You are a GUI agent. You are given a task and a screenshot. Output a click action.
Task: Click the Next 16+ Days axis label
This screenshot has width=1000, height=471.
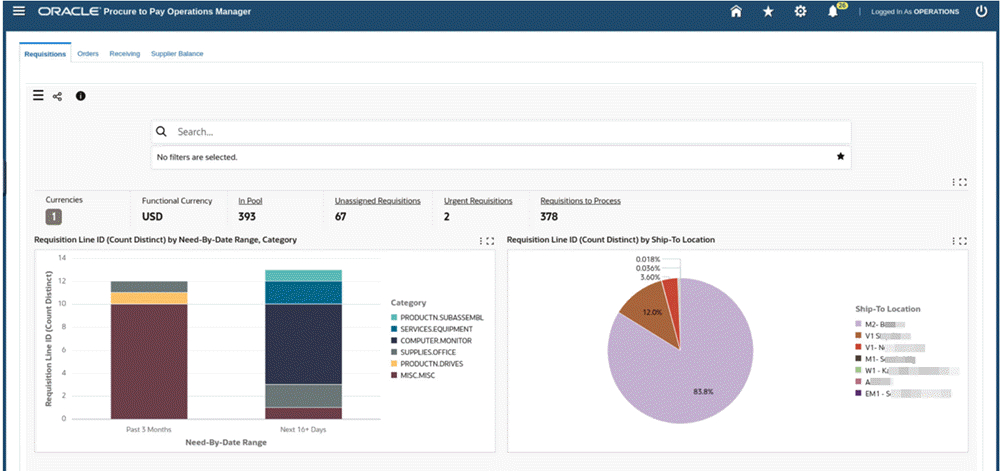(x=303, y=430)
